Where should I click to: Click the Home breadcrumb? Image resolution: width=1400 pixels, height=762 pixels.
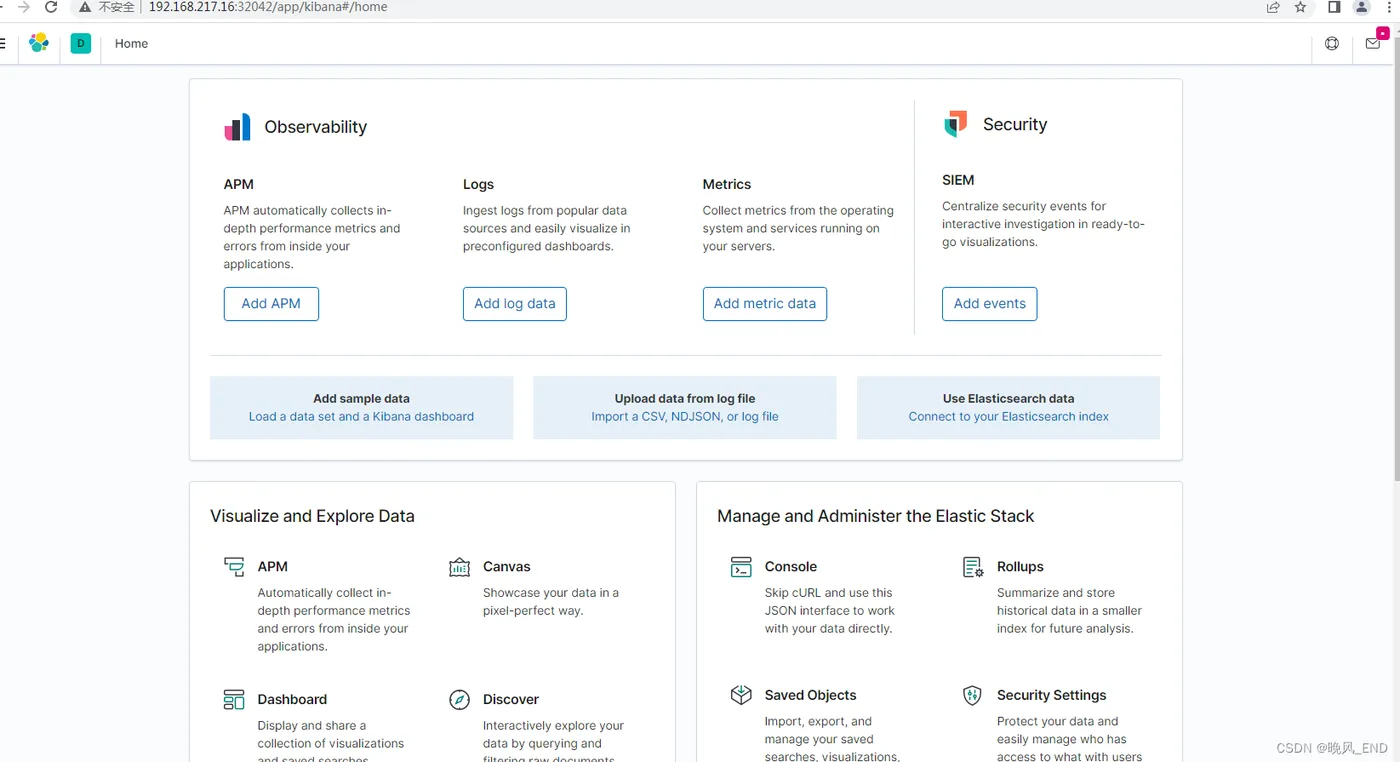[131, 43]
